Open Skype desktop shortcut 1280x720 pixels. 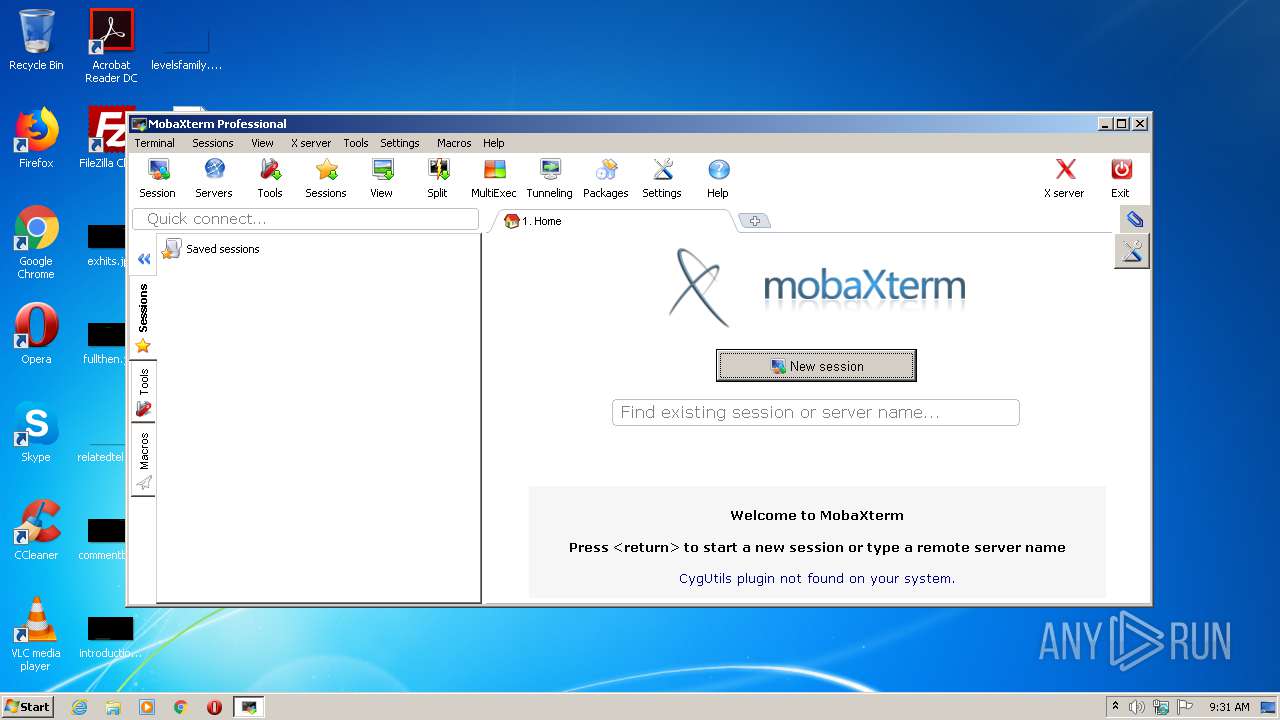coord(36,432)
